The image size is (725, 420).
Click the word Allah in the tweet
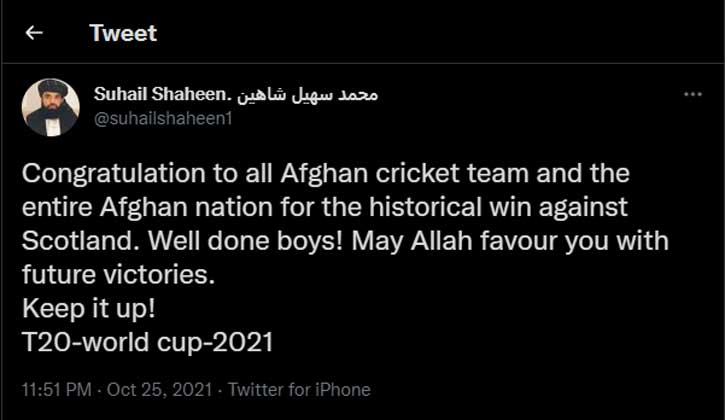click(x=442, y=241)
